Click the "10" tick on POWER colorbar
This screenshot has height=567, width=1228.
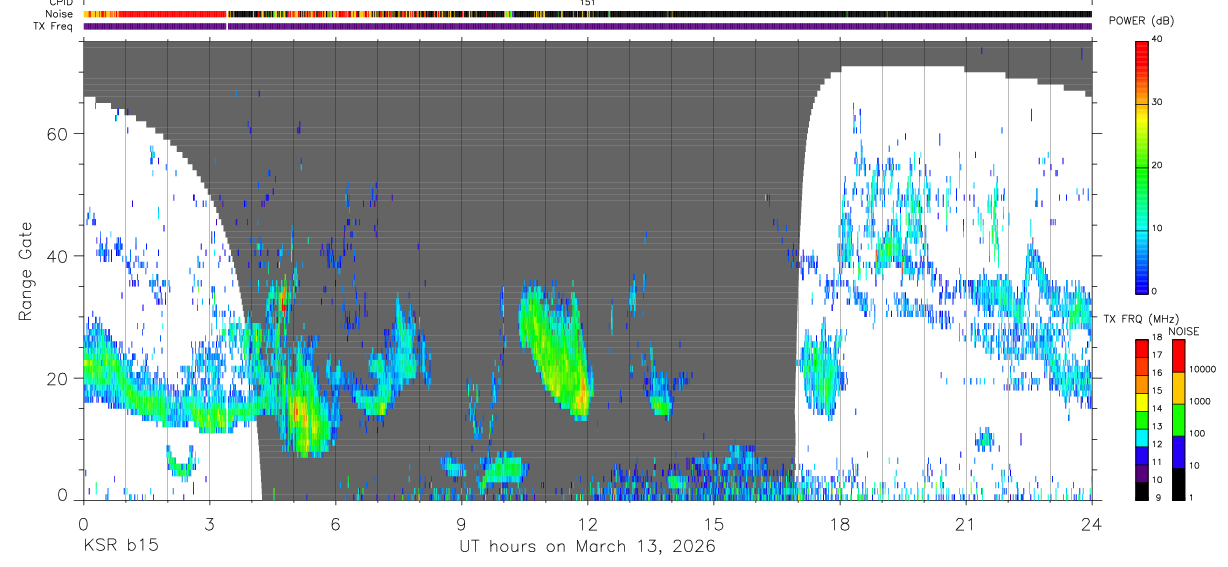coord(1158,228)
